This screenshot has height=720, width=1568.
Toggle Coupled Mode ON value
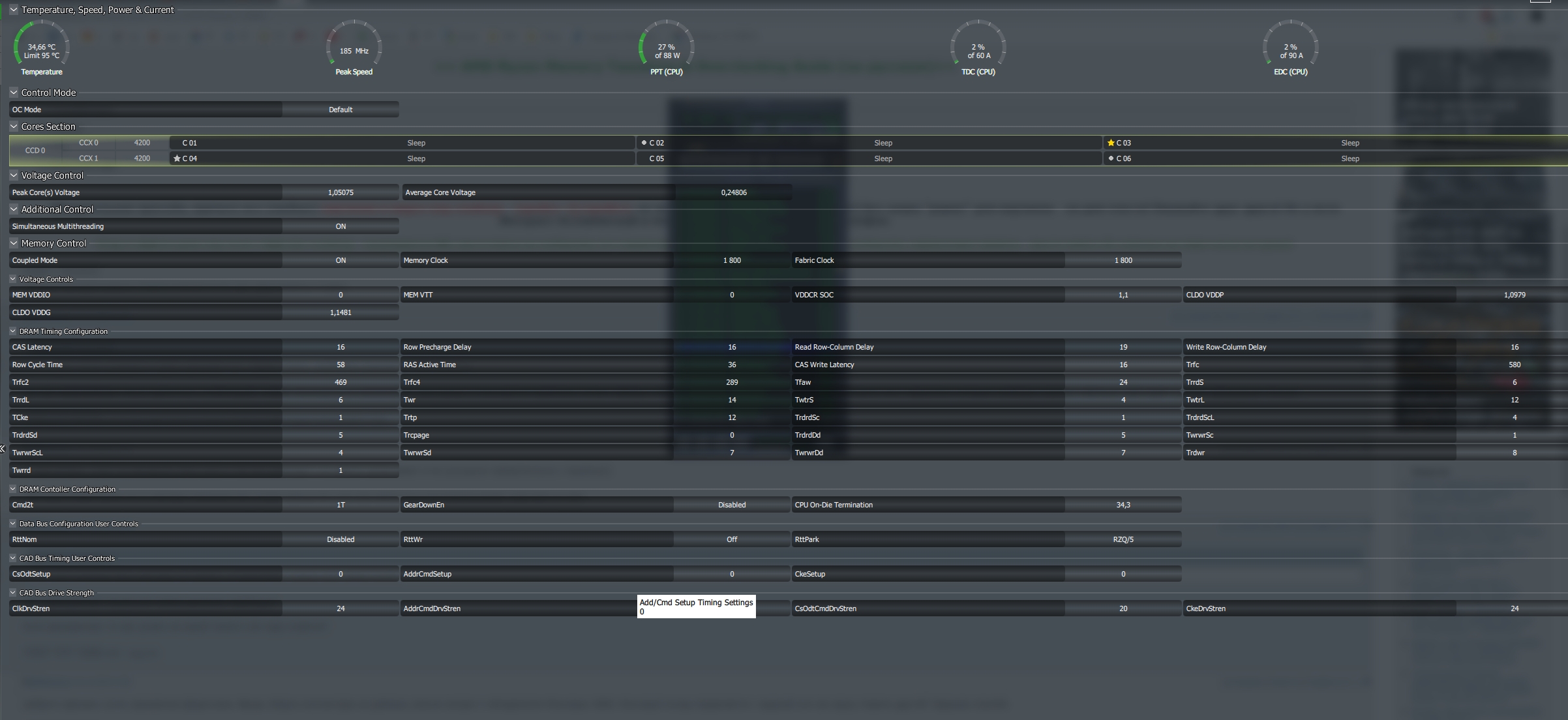(x=340, y=260)
